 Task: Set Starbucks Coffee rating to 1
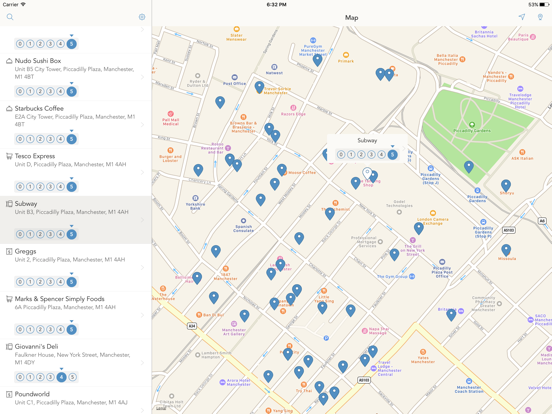pos(30,139)
